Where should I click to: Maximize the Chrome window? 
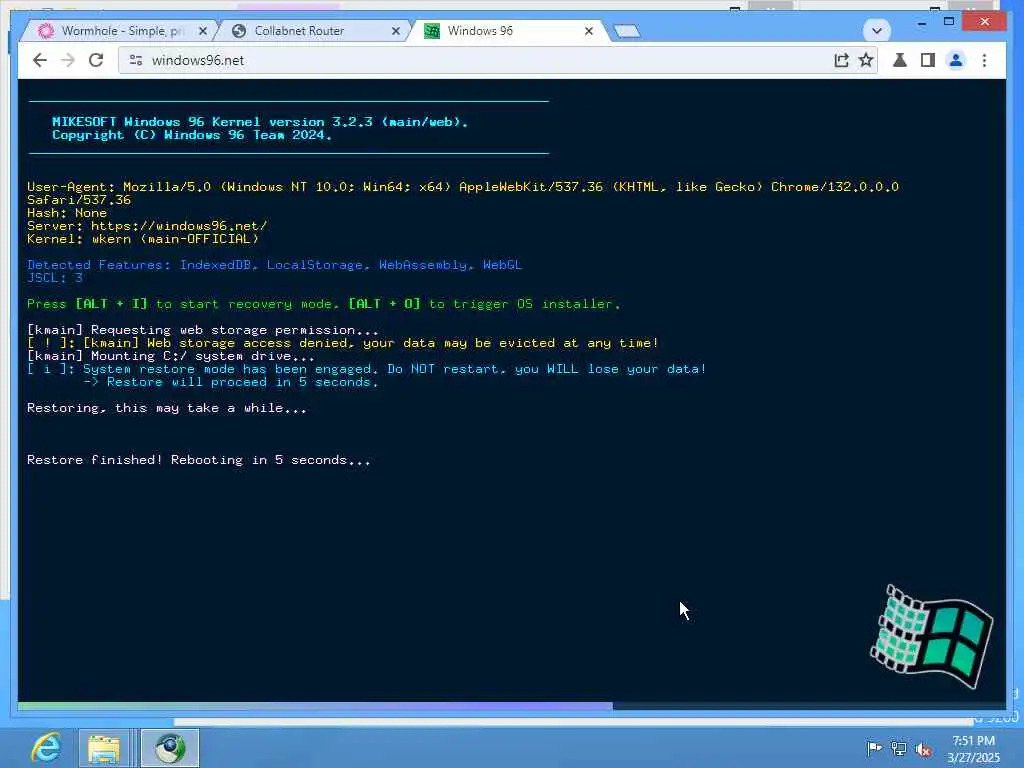(949, 22)
